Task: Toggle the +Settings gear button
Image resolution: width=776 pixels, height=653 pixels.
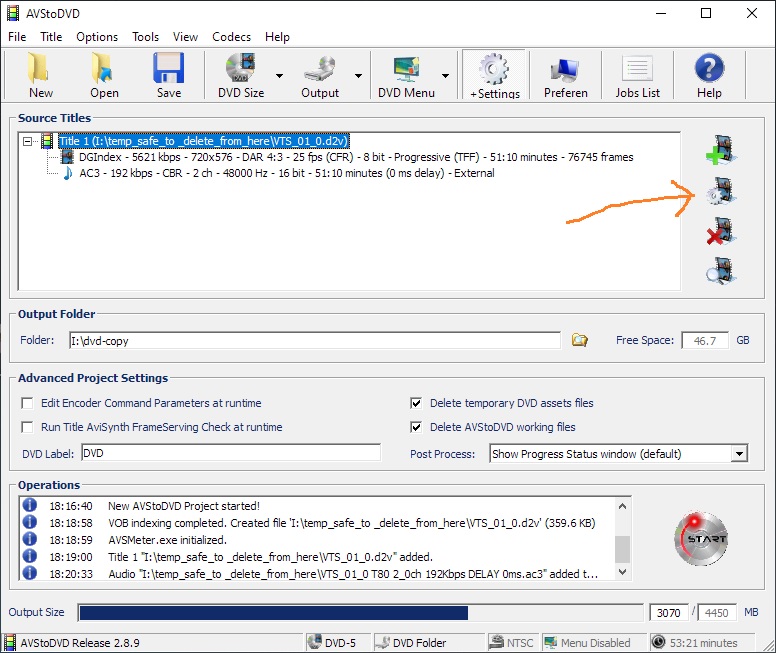Action: coord(494,75)
